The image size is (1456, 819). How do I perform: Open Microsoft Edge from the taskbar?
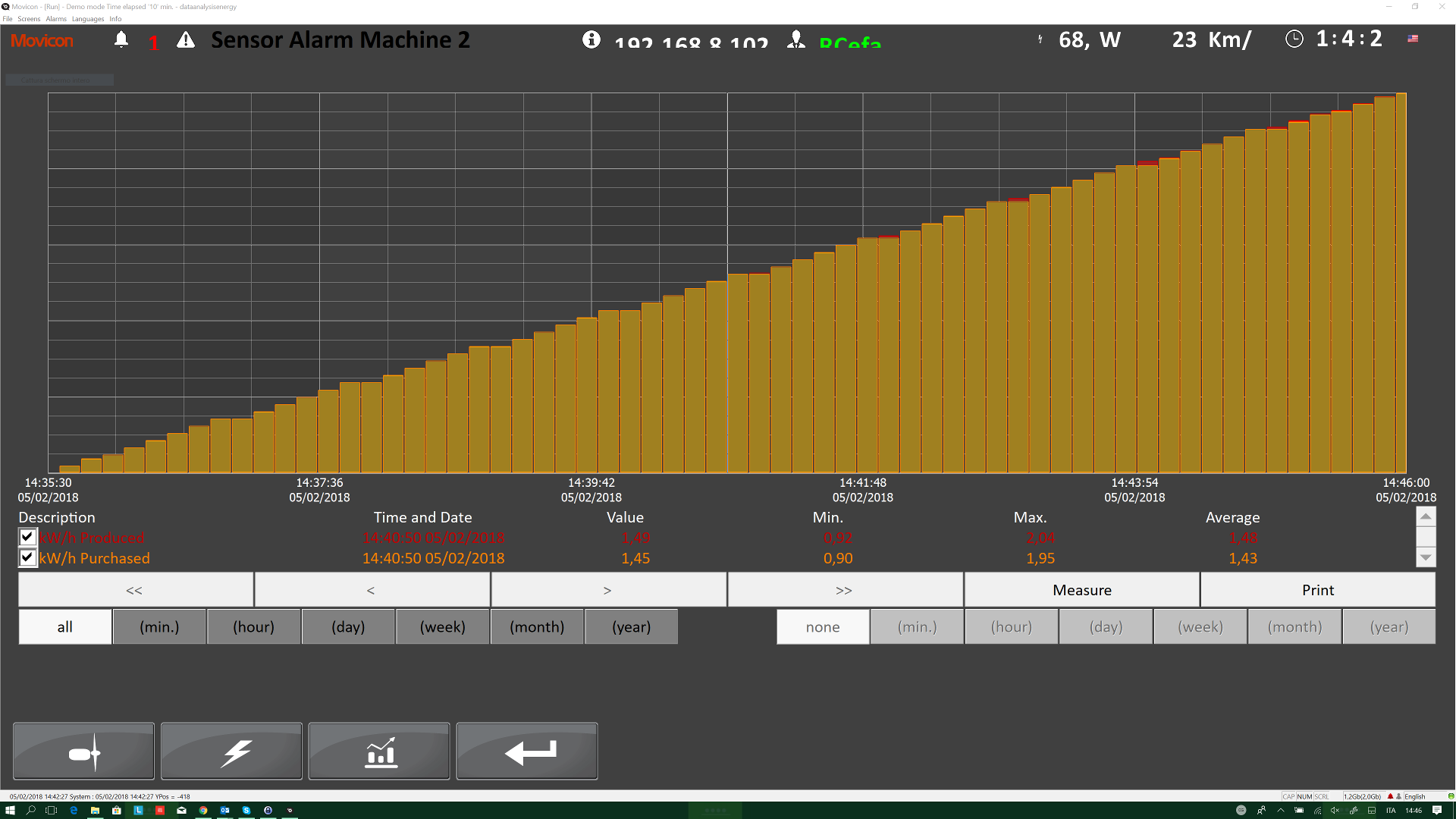pyautogui.click(x=74, y=810)
